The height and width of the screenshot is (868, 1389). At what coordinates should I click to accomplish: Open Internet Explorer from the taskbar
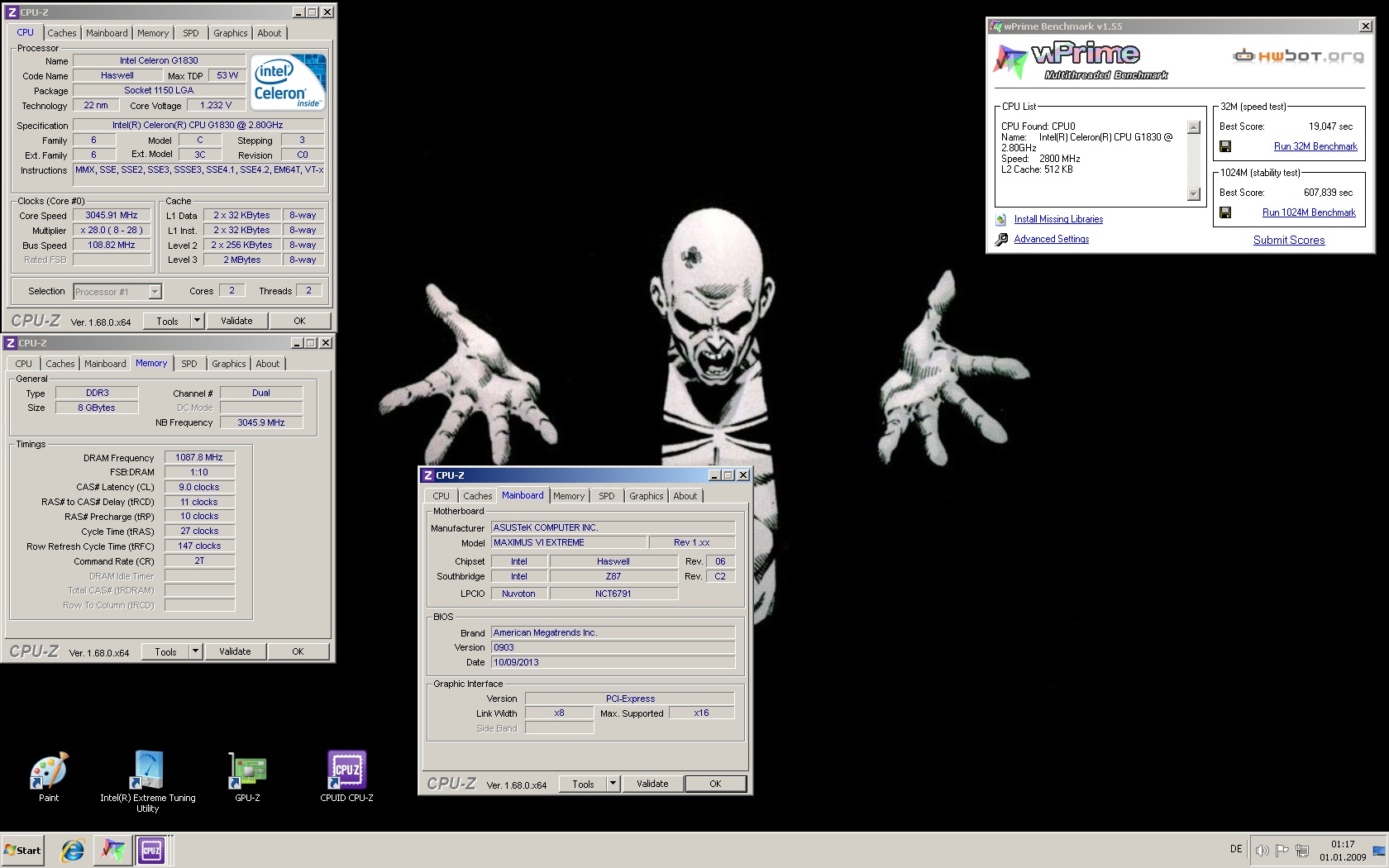[73, 850]
